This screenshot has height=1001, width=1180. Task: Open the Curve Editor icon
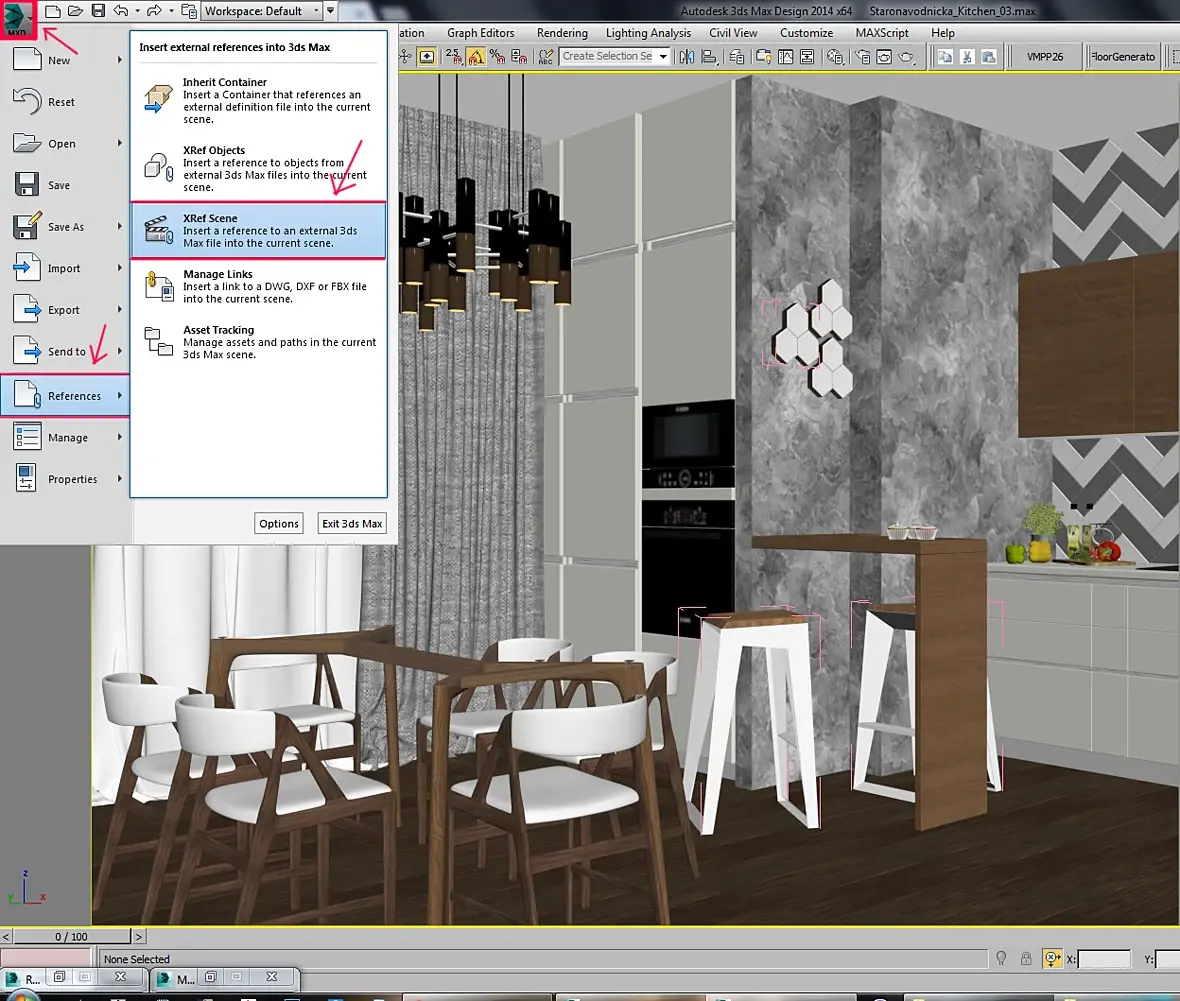pos(786,56)
